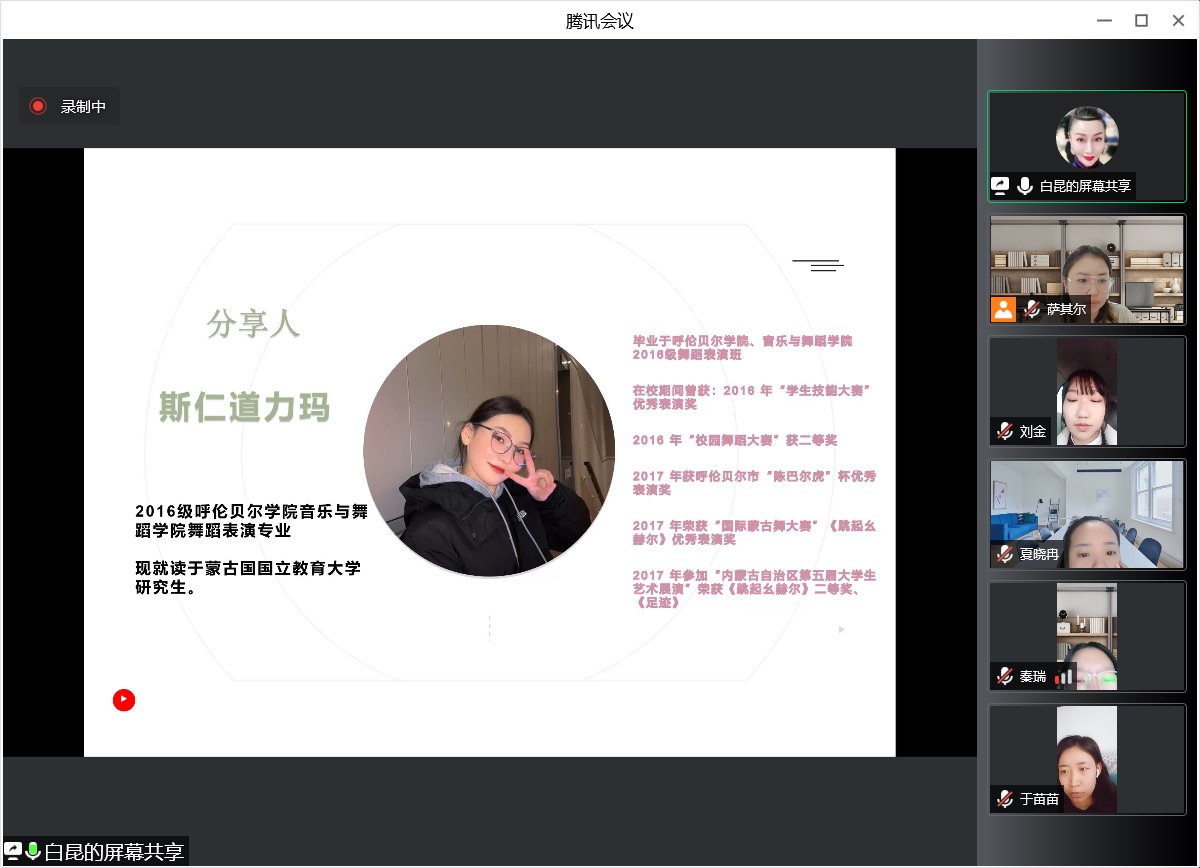Viewport: 1200px width, 868px height.
Task: Select 于苗苗's video tile
Action: coord(1087,758)
